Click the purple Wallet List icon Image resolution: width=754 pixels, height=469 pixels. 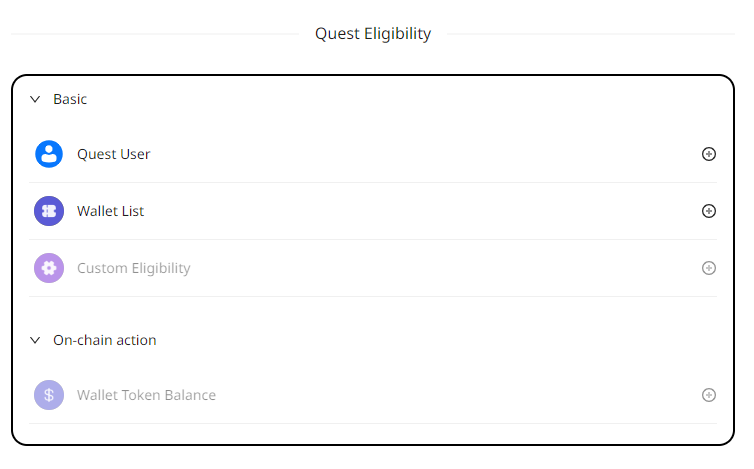coord(49,211)
